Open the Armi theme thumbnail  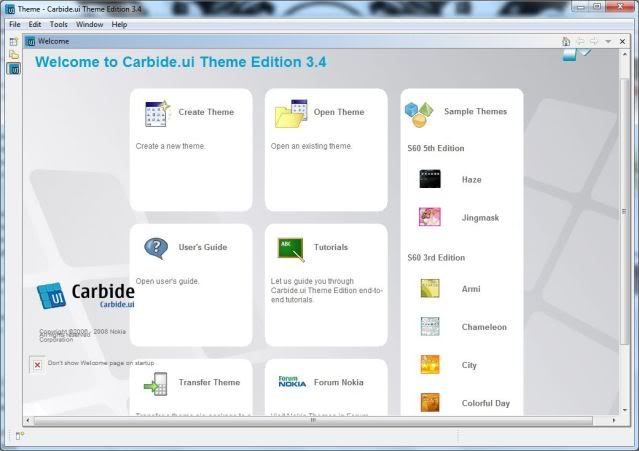(x=430, y=288)
